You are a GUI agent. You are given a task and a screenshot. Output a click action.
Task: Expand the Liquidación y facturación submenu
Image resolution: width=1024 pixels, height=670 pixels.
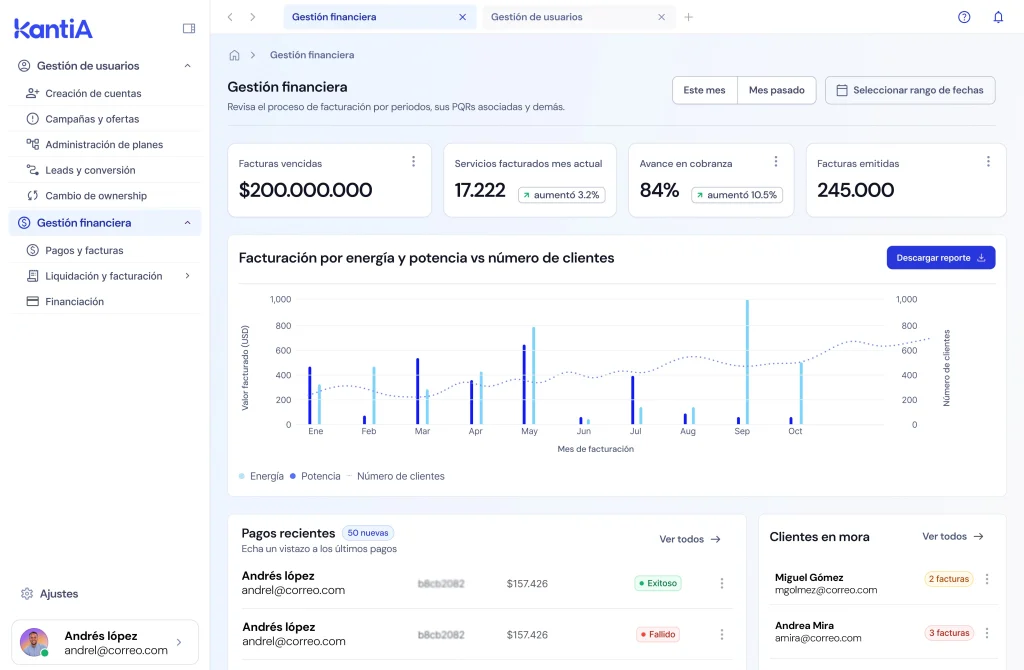[x=187, y=276]
